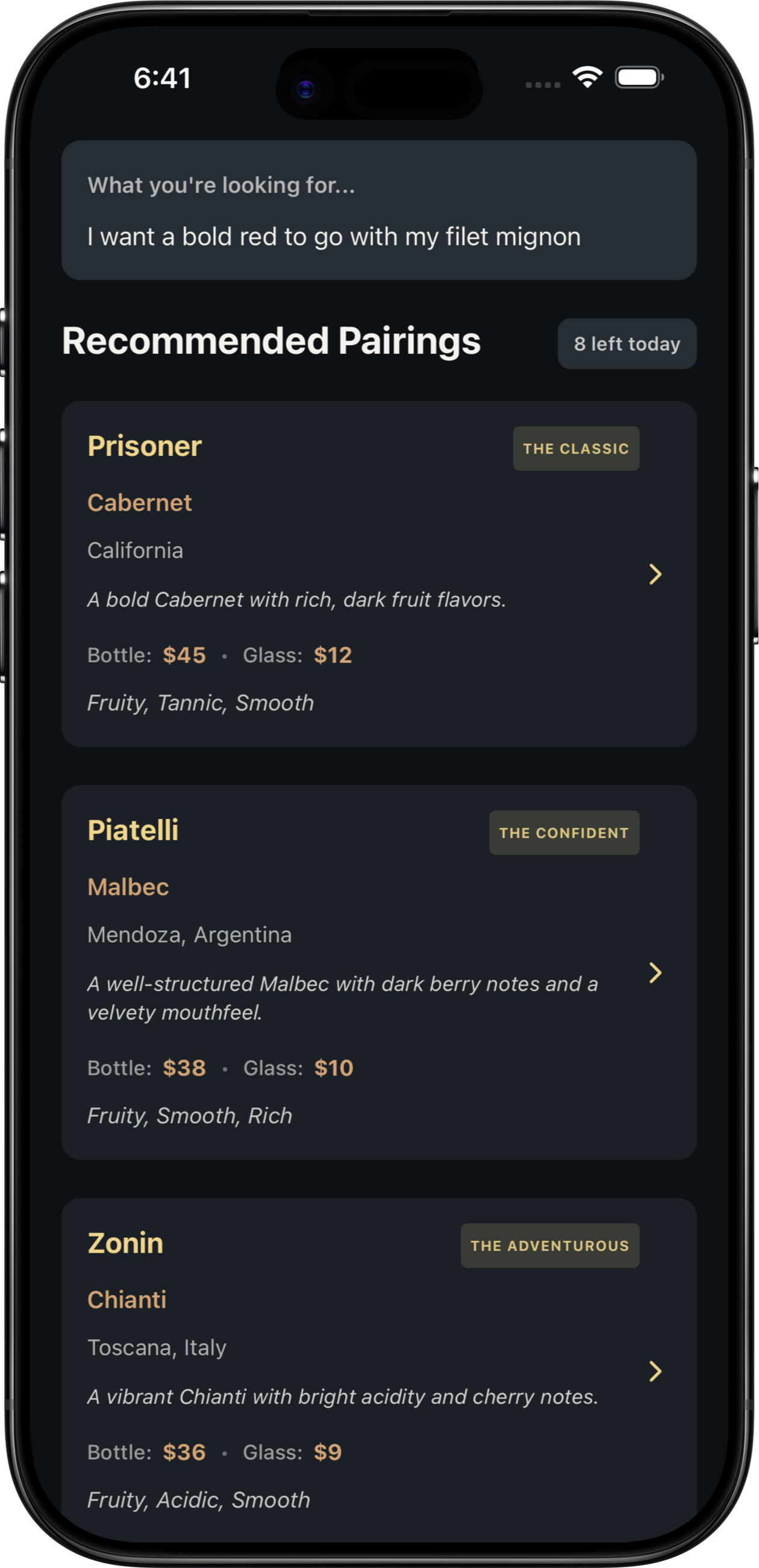Tap the 6:41 clock in status bar
This screenshot has width=759, height=1568.
click(162, 78)
